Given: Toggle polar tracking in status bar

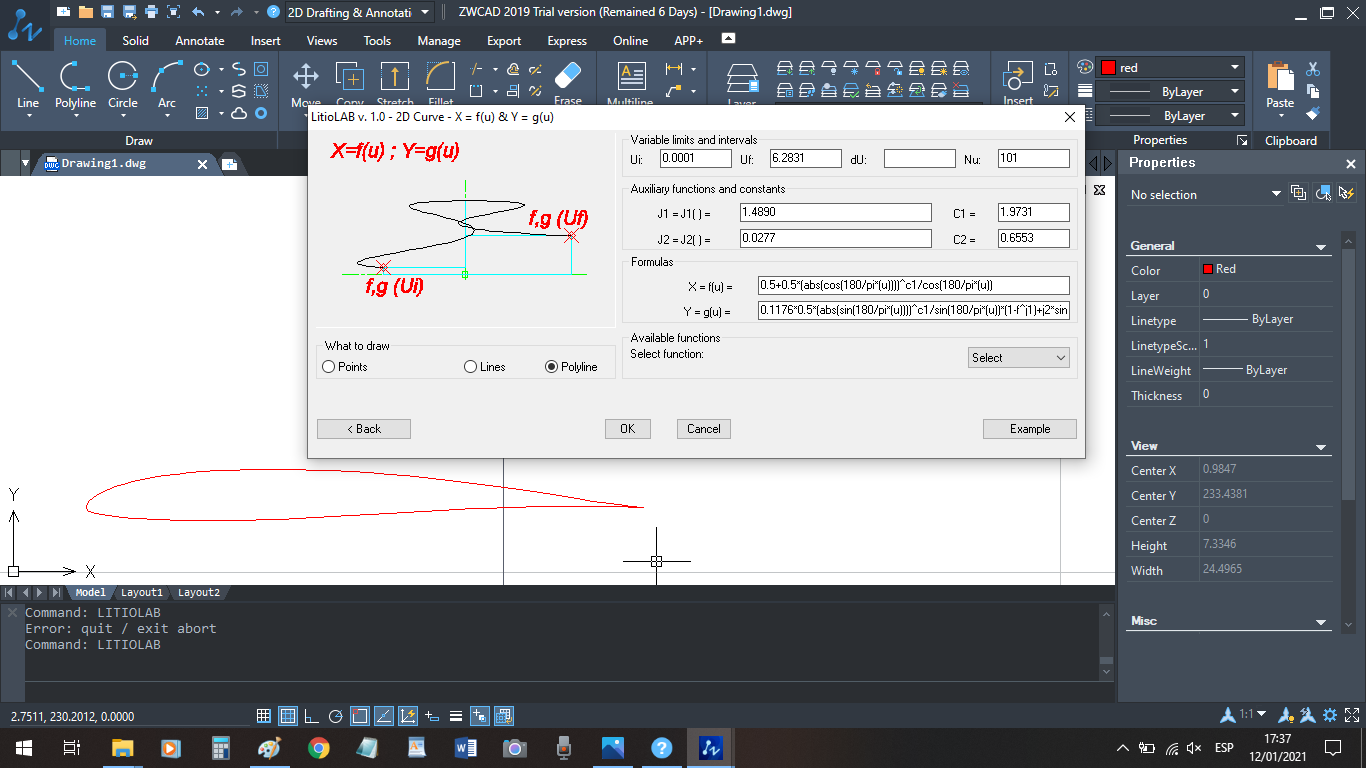Looking at the screenshot, I should 336,716.
